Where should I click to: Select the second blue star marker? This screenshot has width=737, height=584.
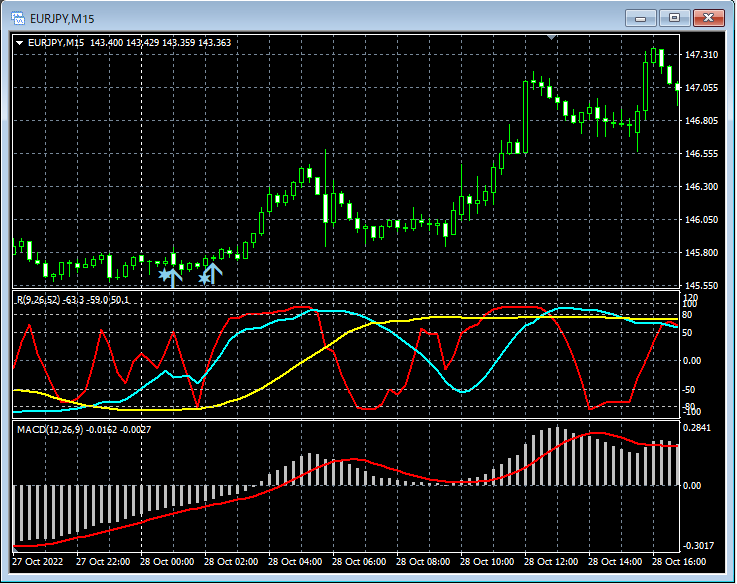pyautogui.click(x=204, y=279)
